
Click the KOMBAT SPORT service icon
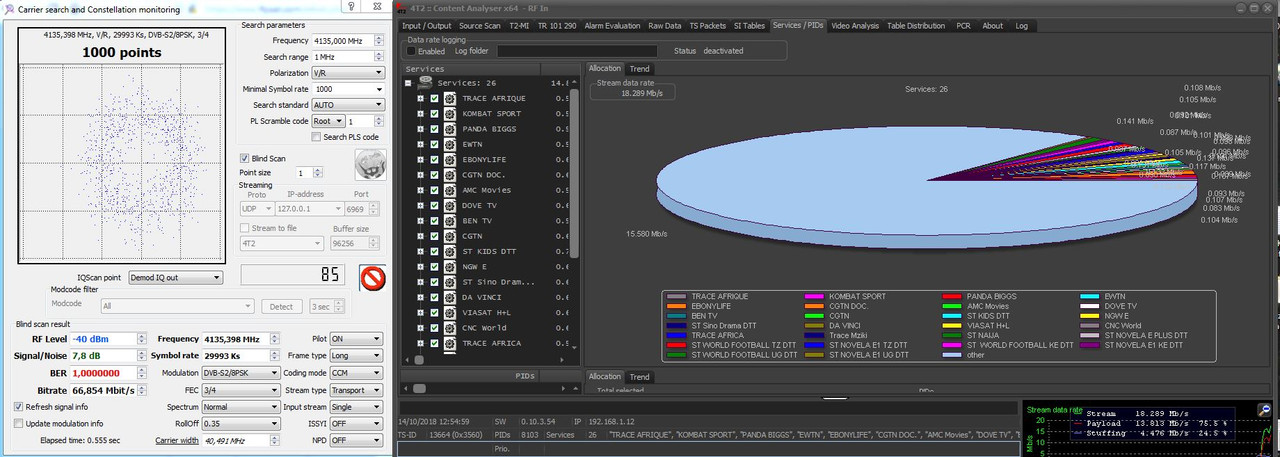450,114
